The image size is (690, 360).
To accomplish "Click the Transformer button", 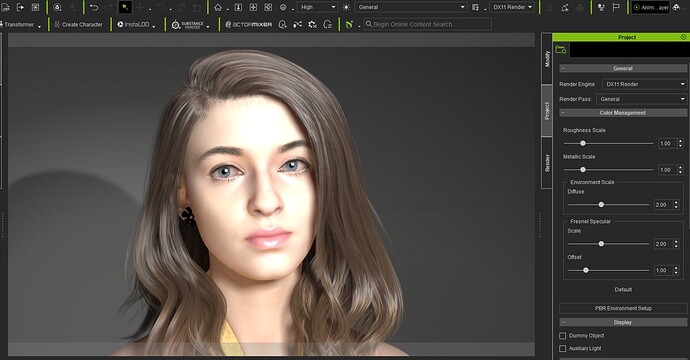I will [18, 25].
